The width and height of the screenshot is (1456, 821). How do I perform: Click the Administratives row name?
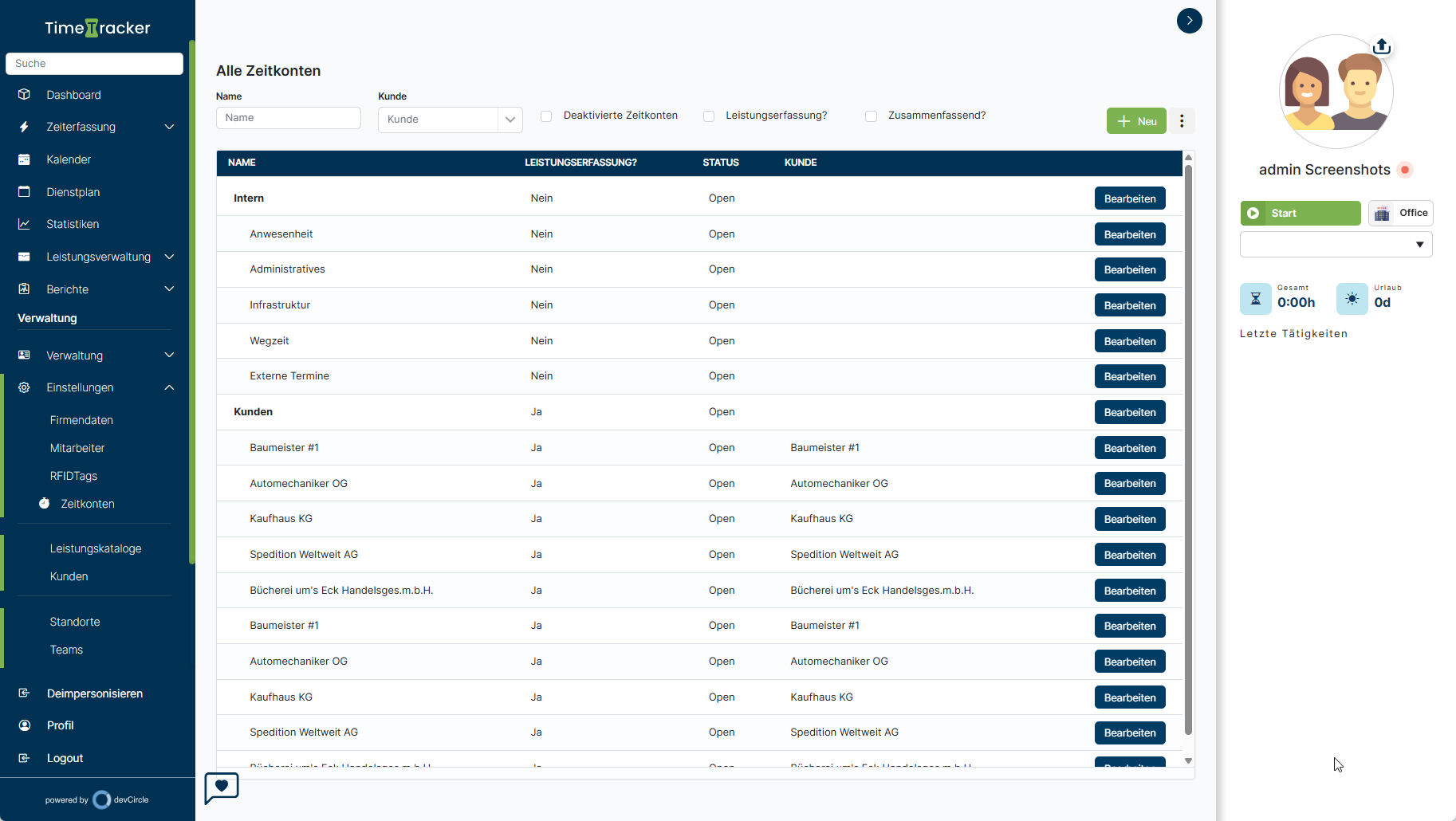[x=287, y=269]
